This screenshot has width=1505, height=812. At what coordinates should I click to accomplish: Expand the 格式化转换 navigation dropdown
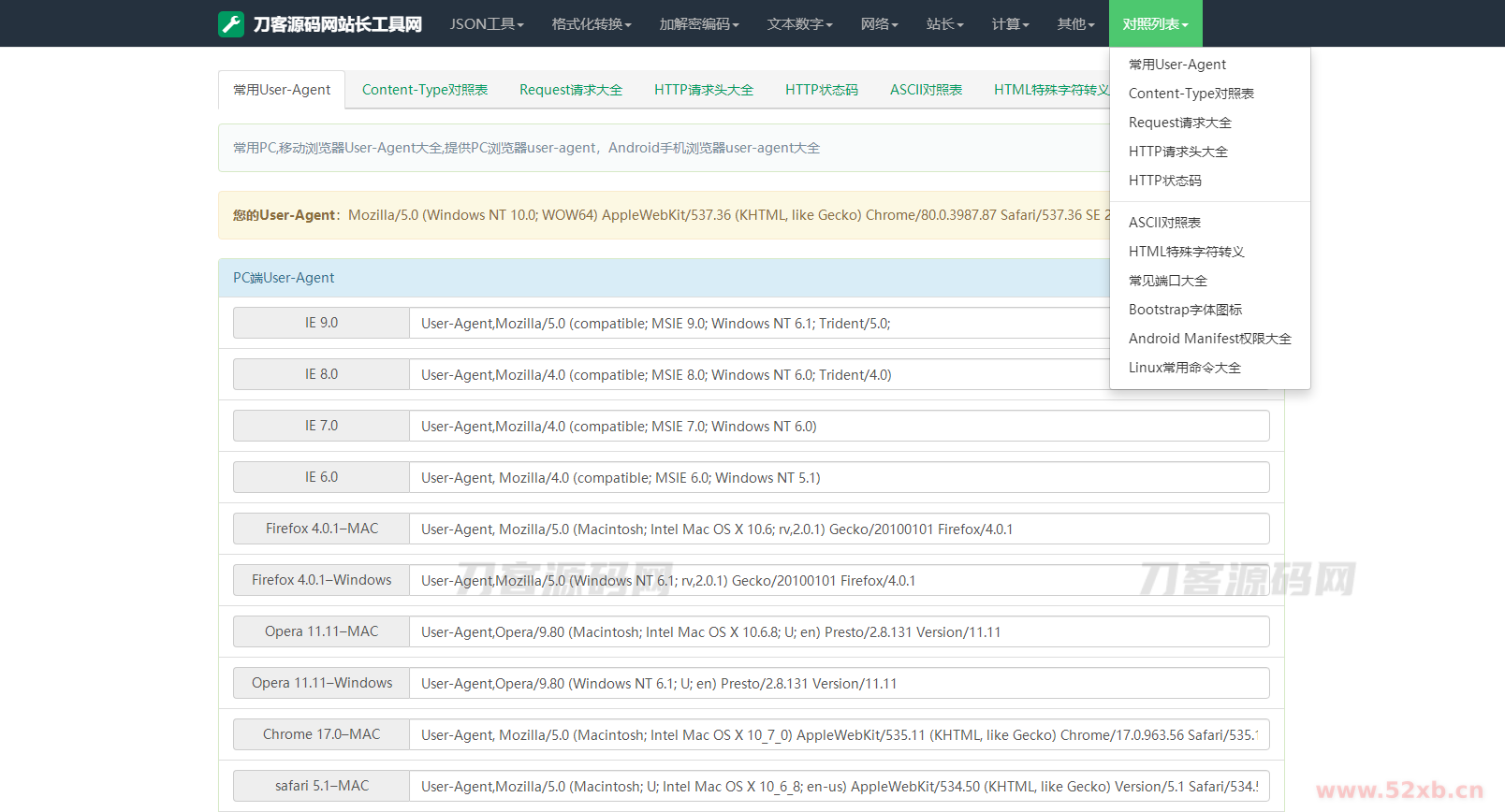[591, 24]
